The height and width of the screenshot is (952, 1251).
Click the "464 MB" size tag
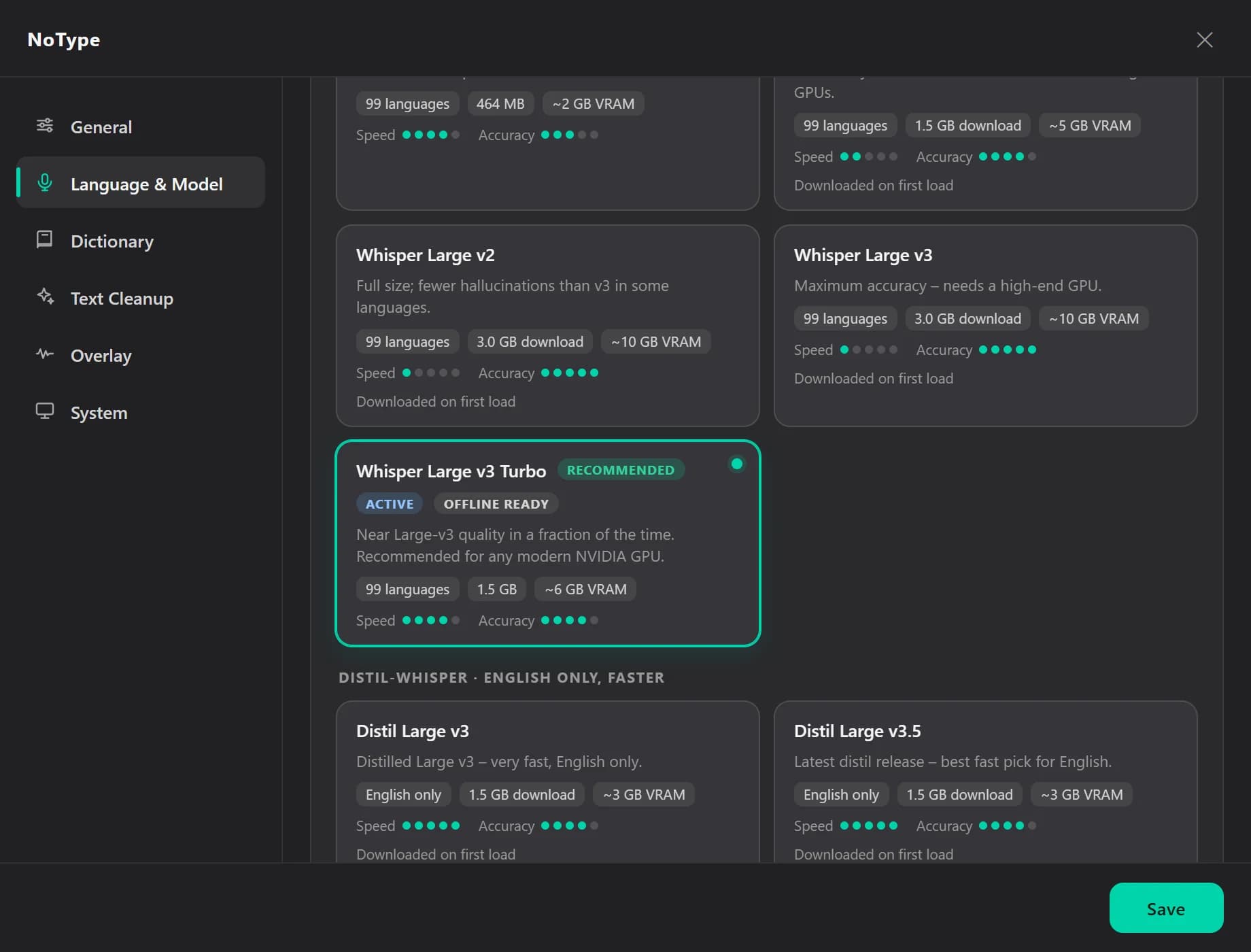[x=500, y=104]
